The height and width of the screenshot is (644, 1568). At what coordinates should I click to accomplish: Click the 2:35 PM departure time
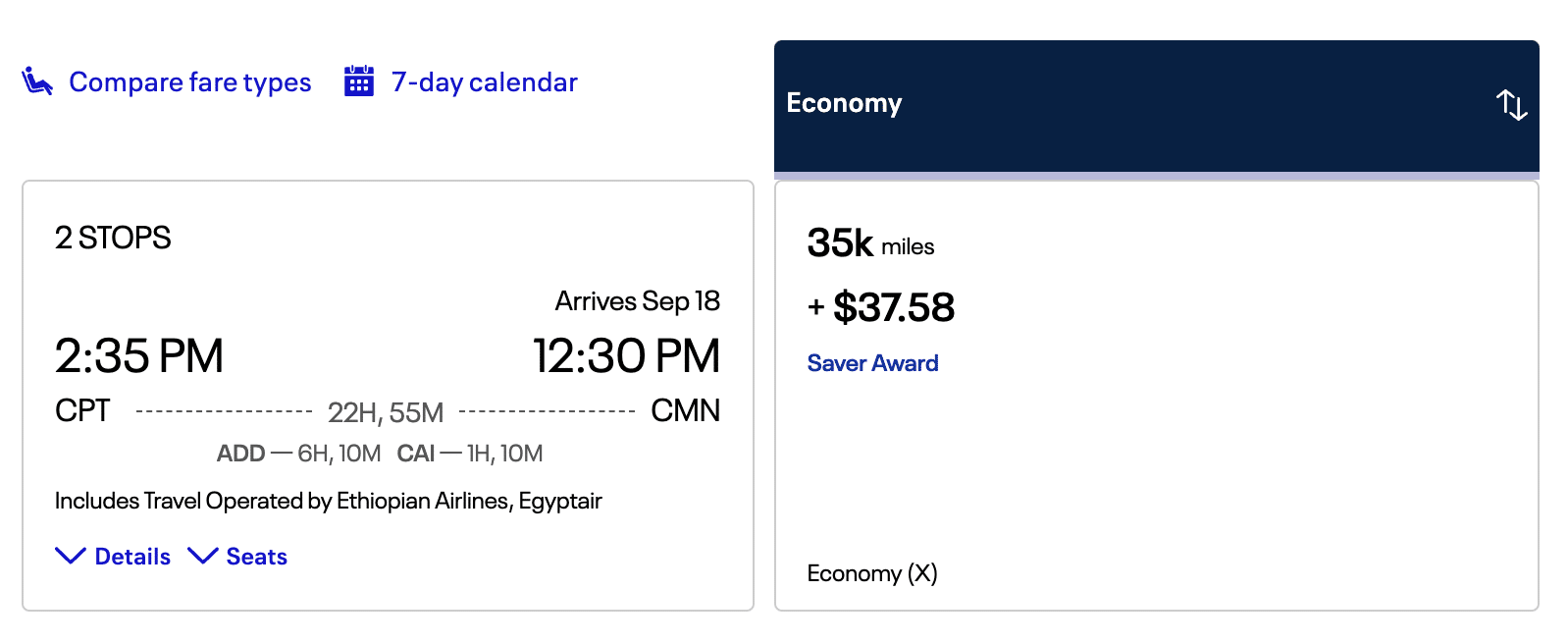point(139,355)
